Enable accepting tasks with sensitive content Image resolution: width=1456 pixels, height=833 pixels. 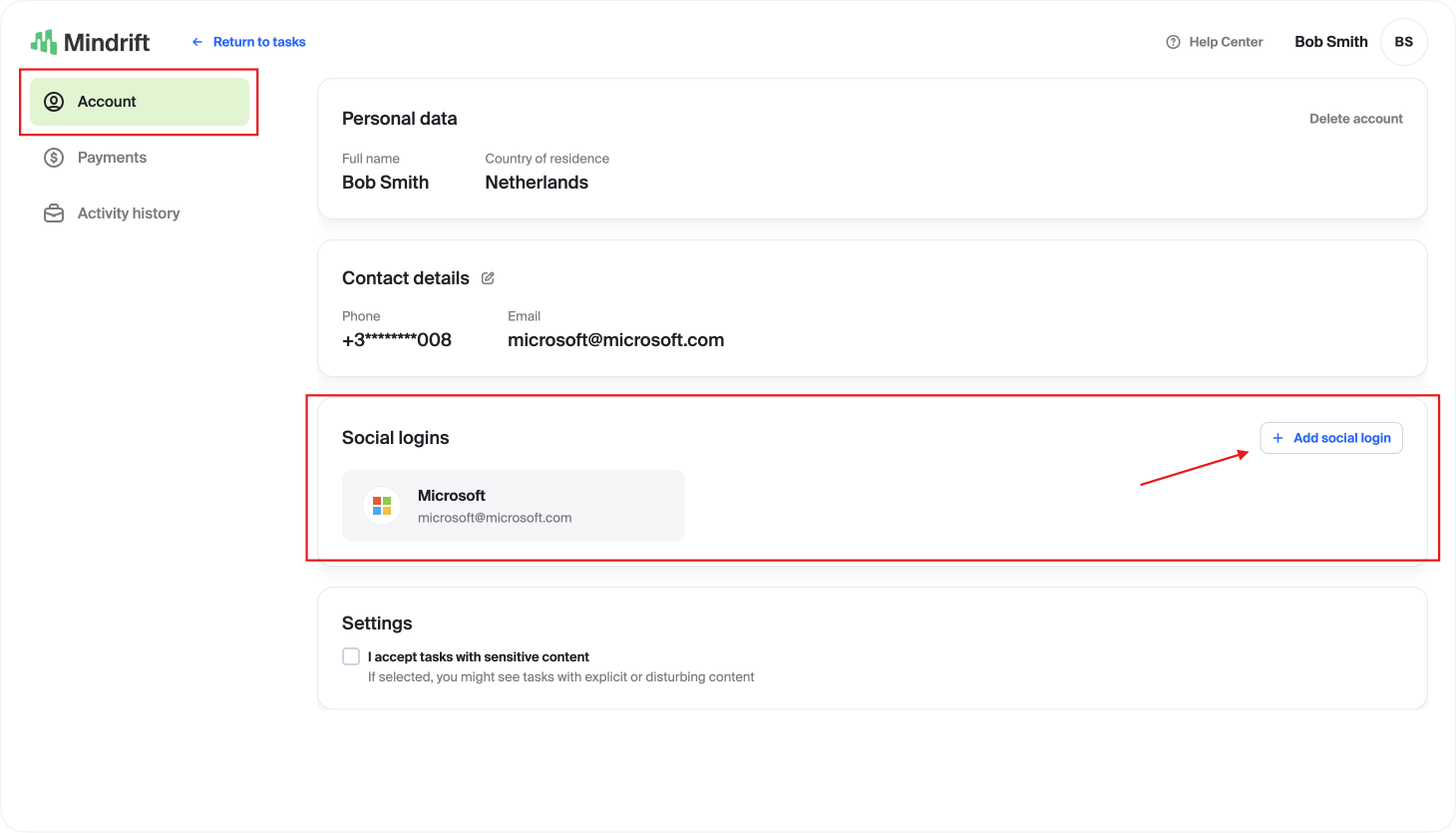click(351, 655)
